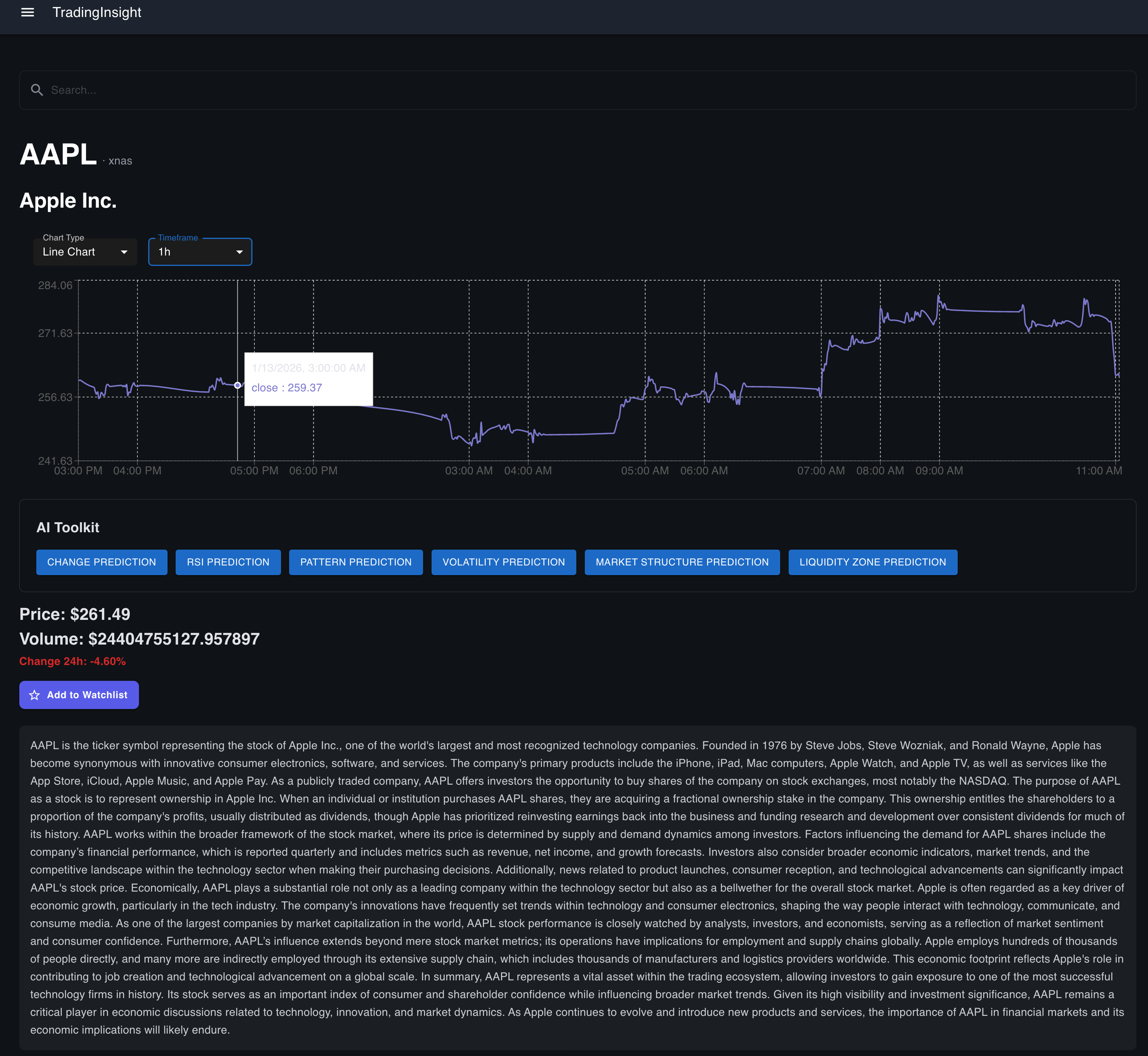Click the highlighted chart data point
1148x1056 pixels.
pos(238,385)
